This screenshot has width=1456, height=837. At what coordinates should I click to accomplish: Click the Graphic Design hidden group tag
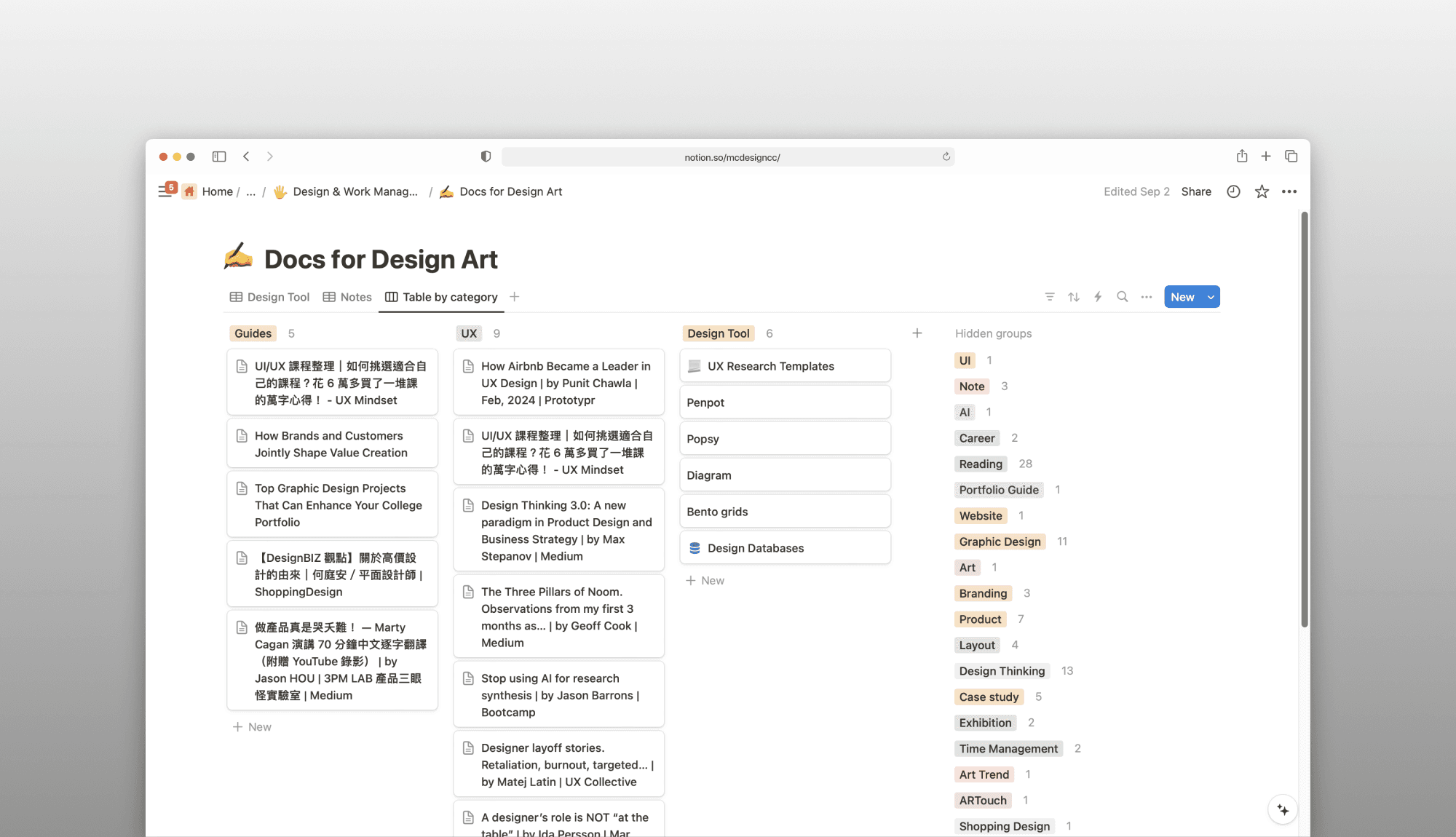[1000, 542]
